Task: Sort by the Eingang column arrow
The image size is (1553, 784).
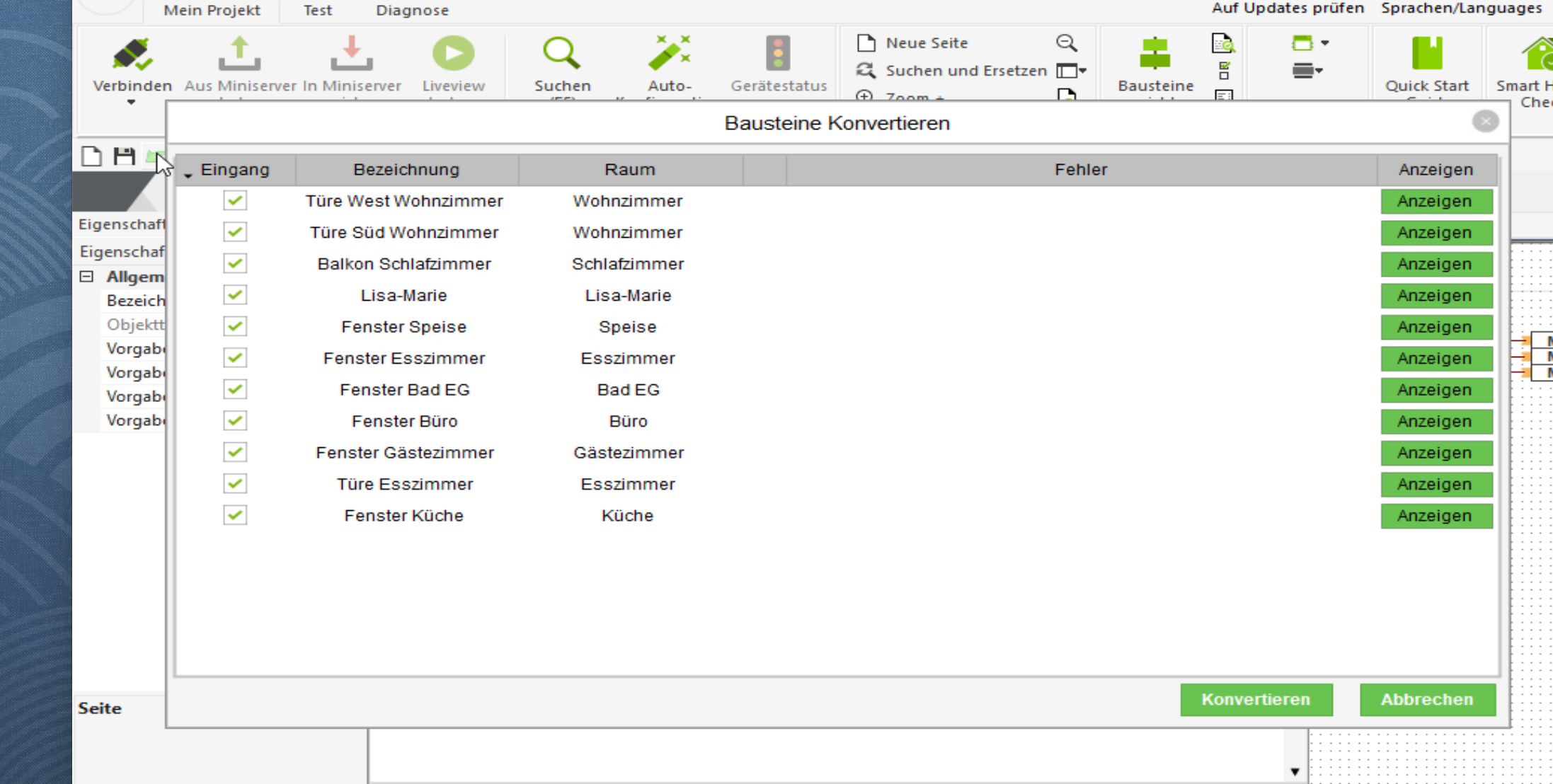Action: point(188,173)
